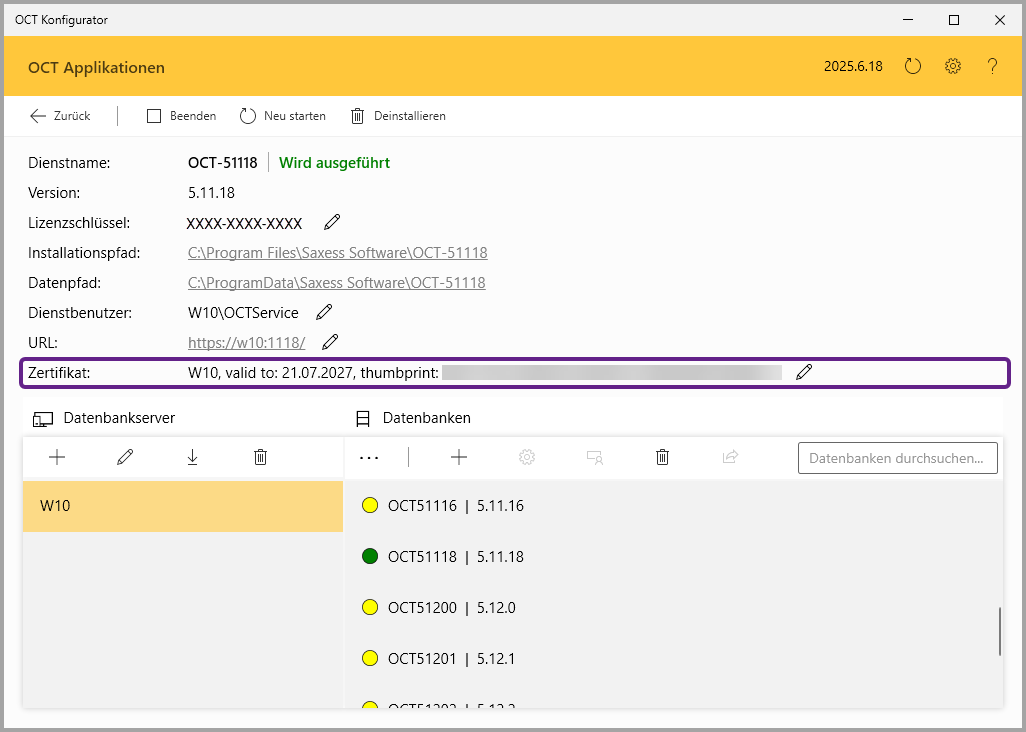Viewport: 1026px width, 732px height.
Task: Edit selected Datenbankserver with pencil icon
Action: pos(125,457)
